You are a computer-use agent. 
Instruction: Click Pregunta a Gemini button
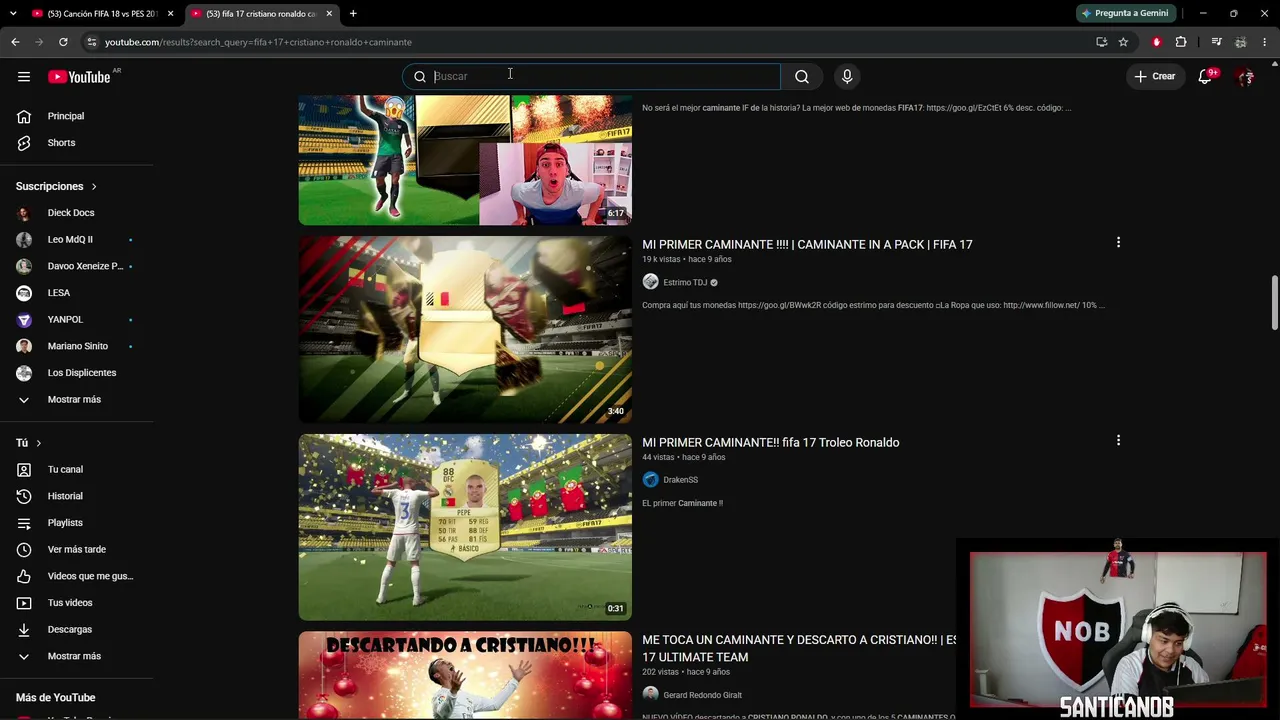[1124, 13]
